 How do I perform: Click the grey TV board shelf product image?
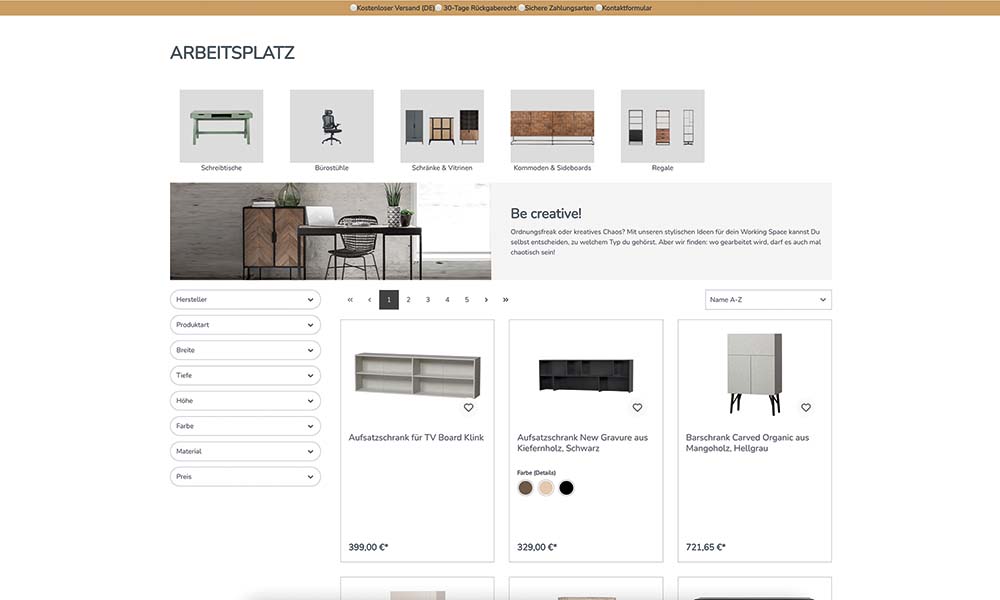418,375
